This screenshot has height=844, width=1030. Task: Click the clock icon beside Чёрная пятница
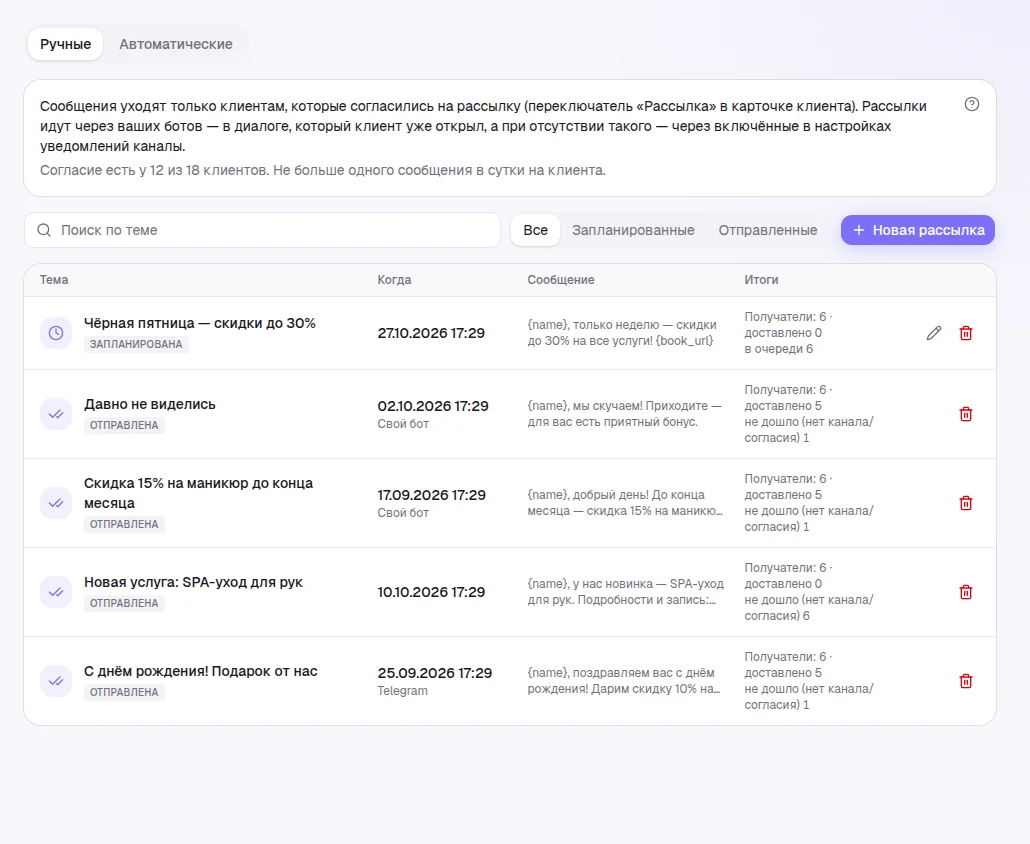click(56, 333)
